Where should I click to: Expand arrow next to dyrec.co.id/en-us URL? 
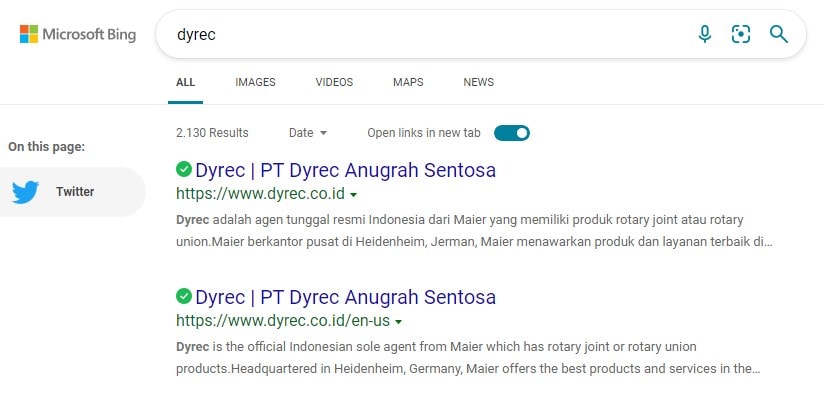pyautogui.click(x=399, y=322)
